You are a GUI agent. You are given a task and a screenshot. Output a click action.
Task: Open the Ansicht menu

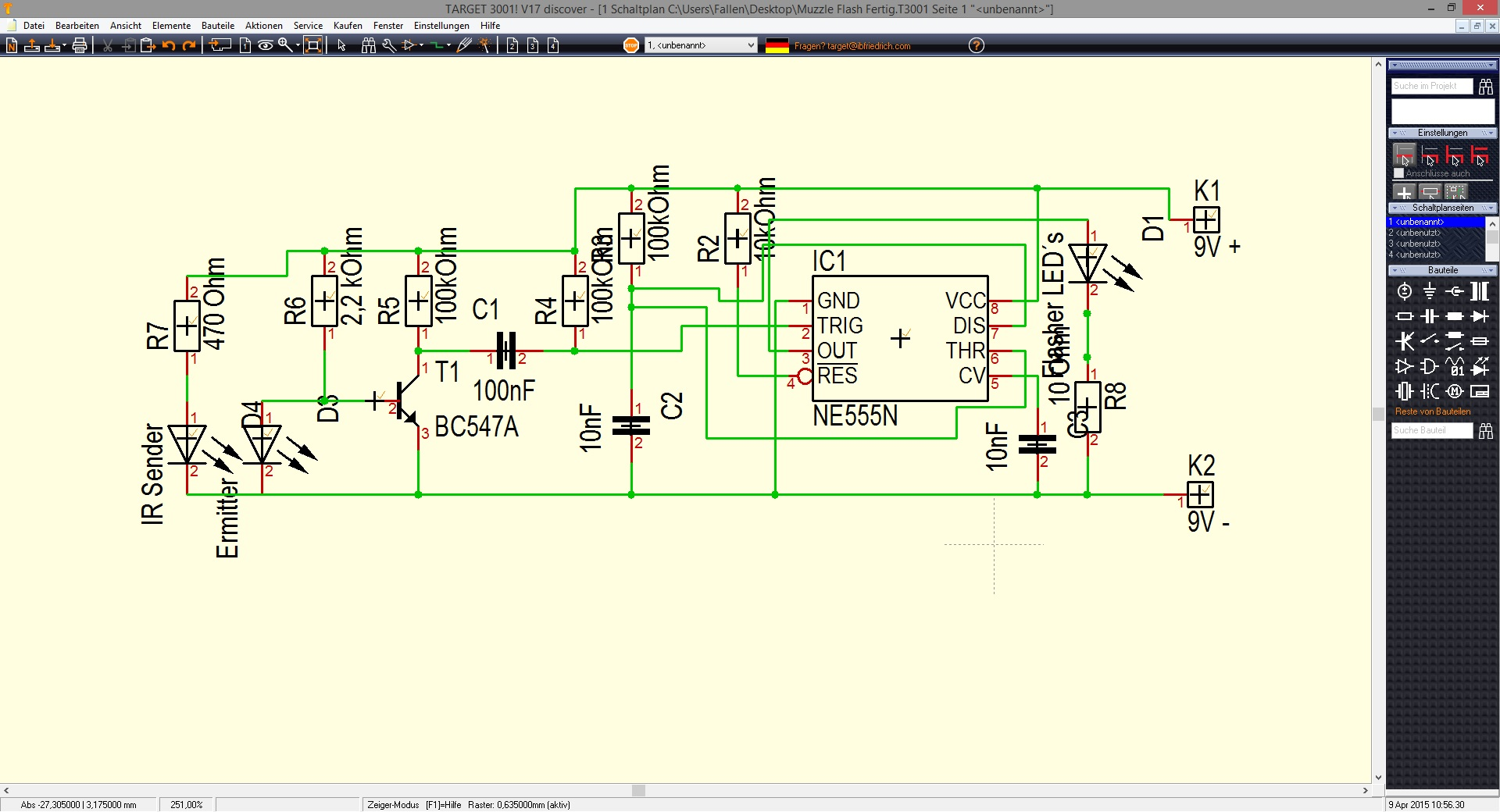tap(126, 26)
